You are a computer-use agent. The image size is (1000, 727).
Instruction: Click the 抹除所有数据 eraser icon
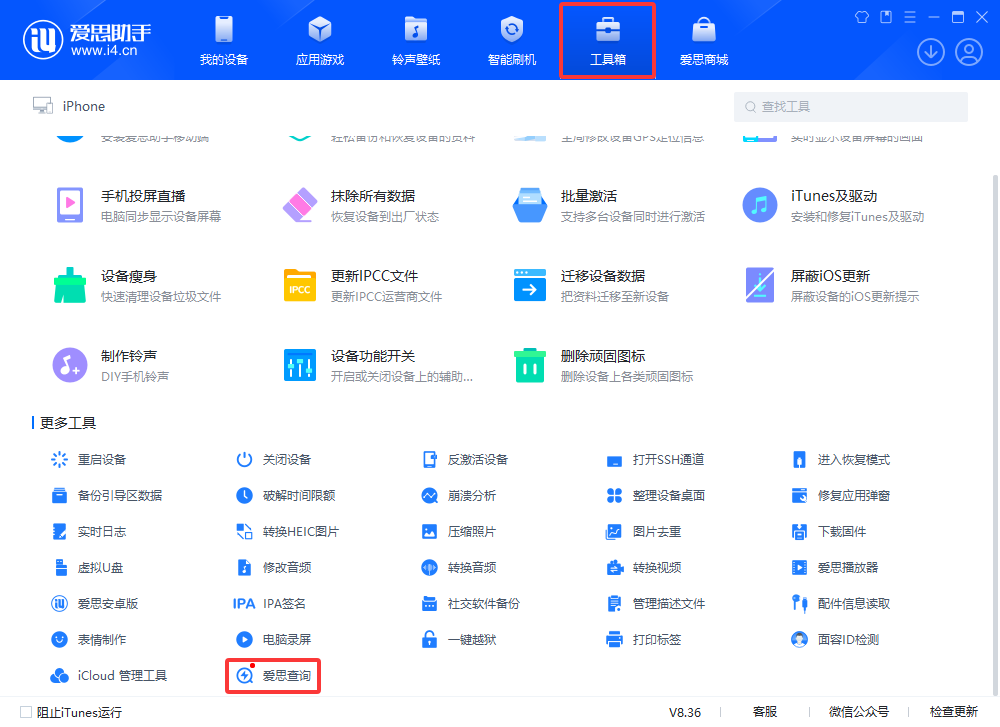(x=300, y=205)
